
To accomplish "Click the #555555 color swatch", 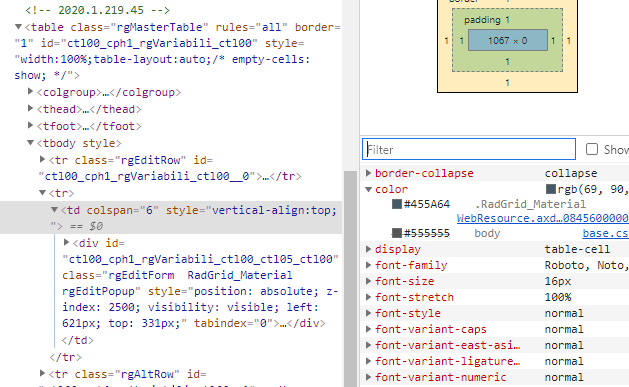I will pyautogui.click(x=397, y=233).
